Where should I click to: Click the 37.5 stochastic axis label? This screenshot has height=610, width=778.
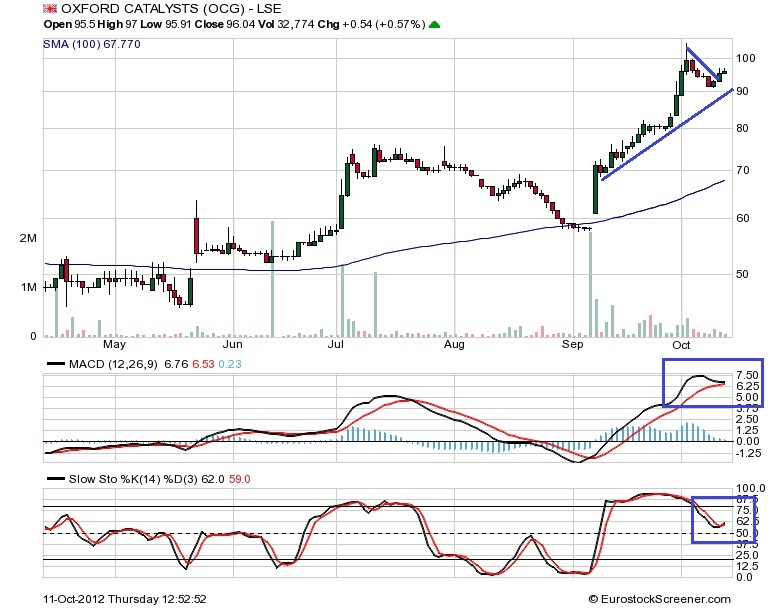coord(748,544)
